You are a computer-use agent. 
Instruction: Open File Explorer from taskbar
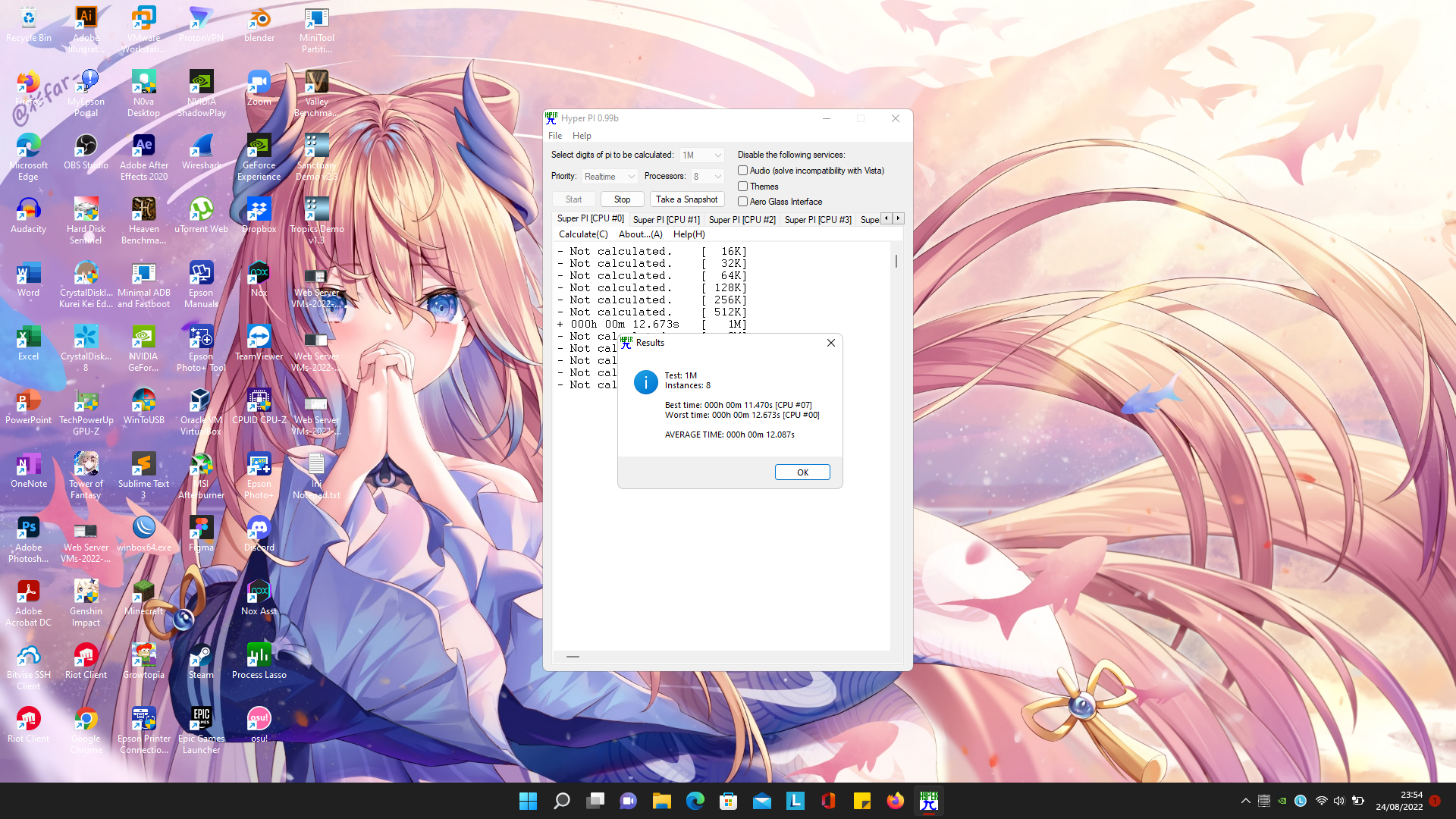pyautogui.click(x=662, y=801)
